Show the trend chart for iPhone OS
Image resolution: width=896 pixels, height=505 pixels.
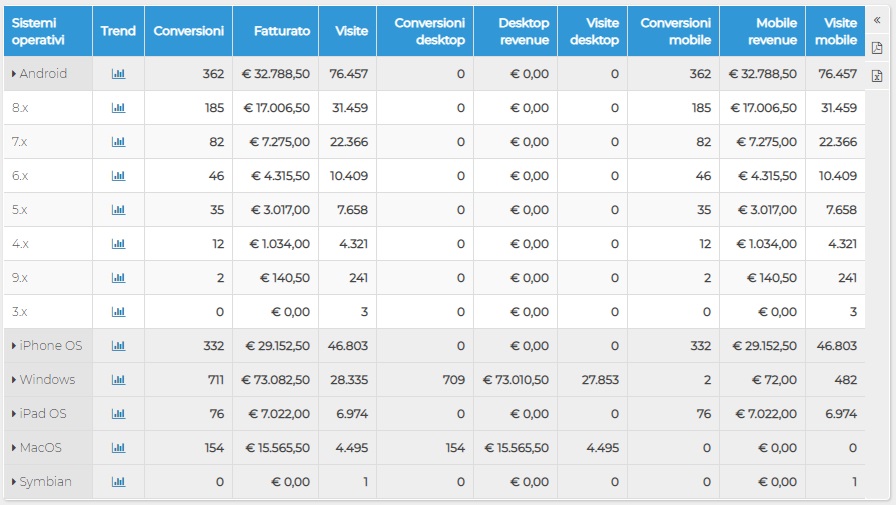(x=118, y=346)
